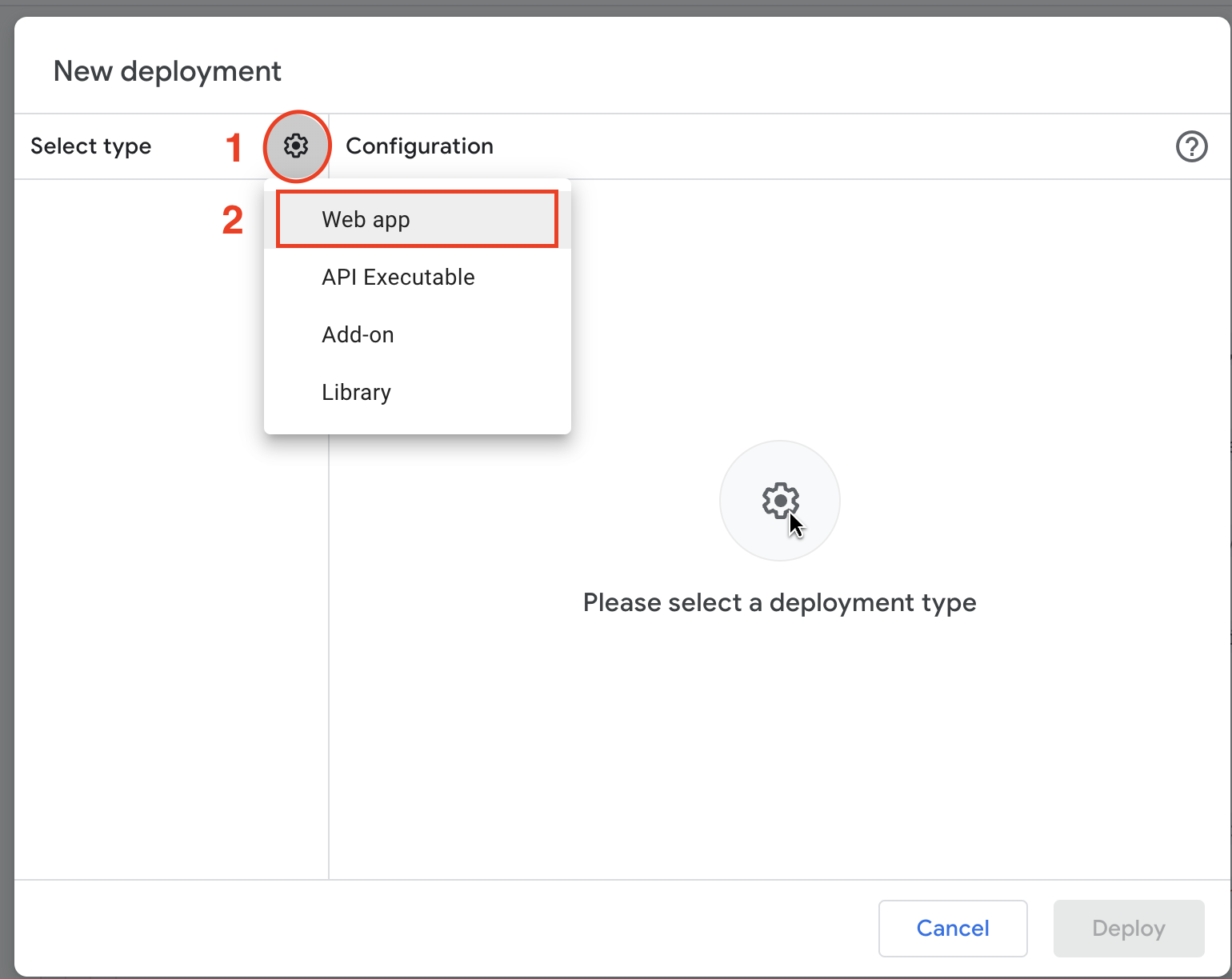Click the red number 2 annotation

coord(232,220)
